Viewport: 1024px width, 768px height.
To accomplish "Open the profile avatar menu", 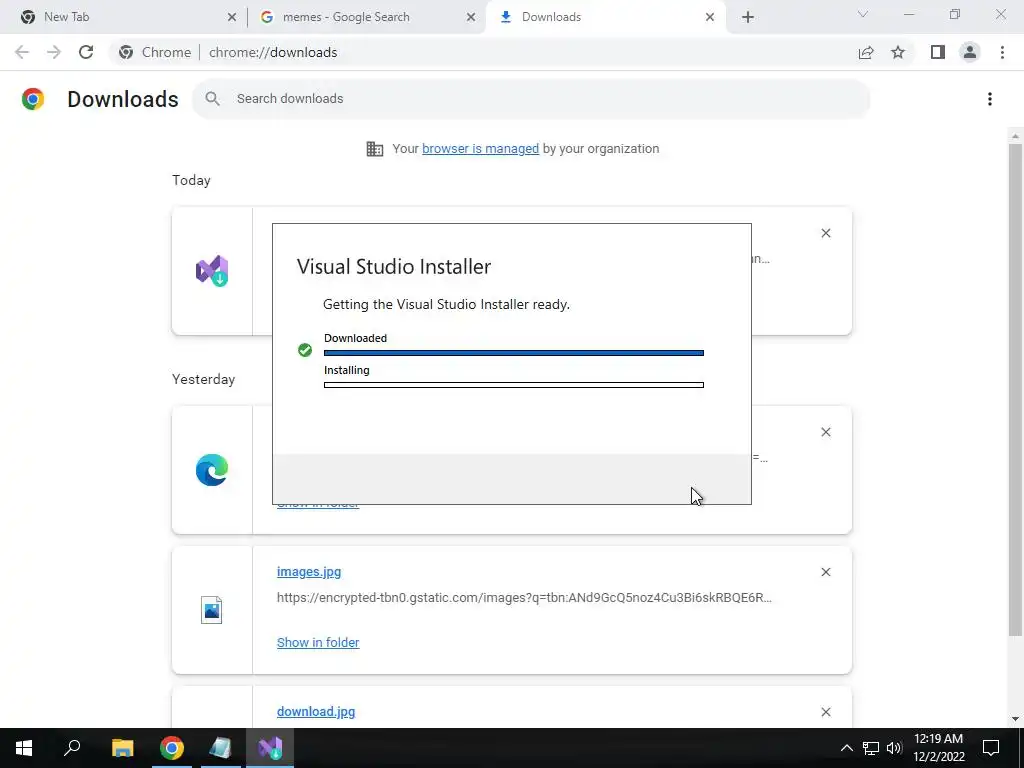I will pos(970,52).
